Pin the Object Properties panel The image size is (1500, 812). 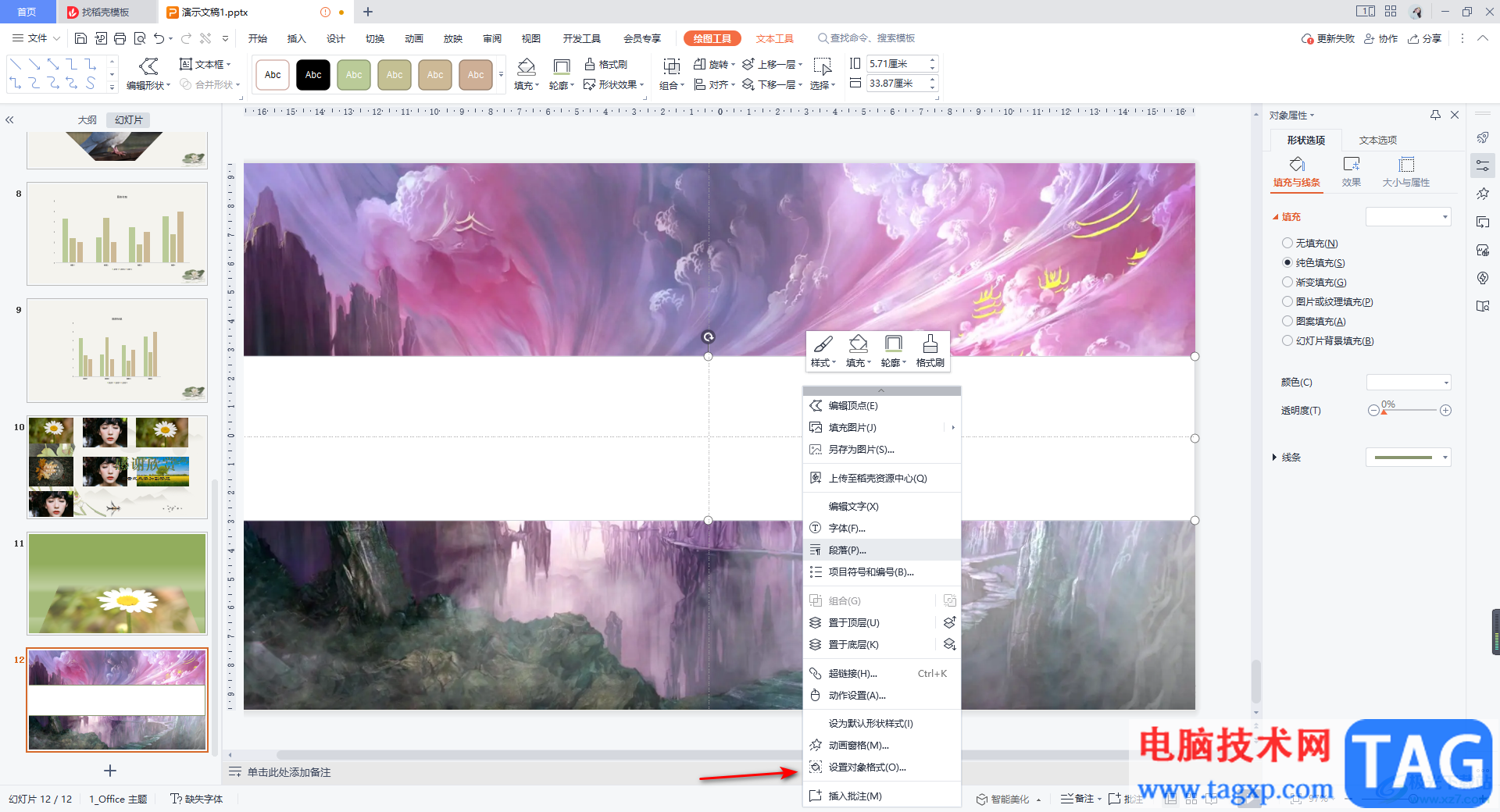coord(1435,115)
